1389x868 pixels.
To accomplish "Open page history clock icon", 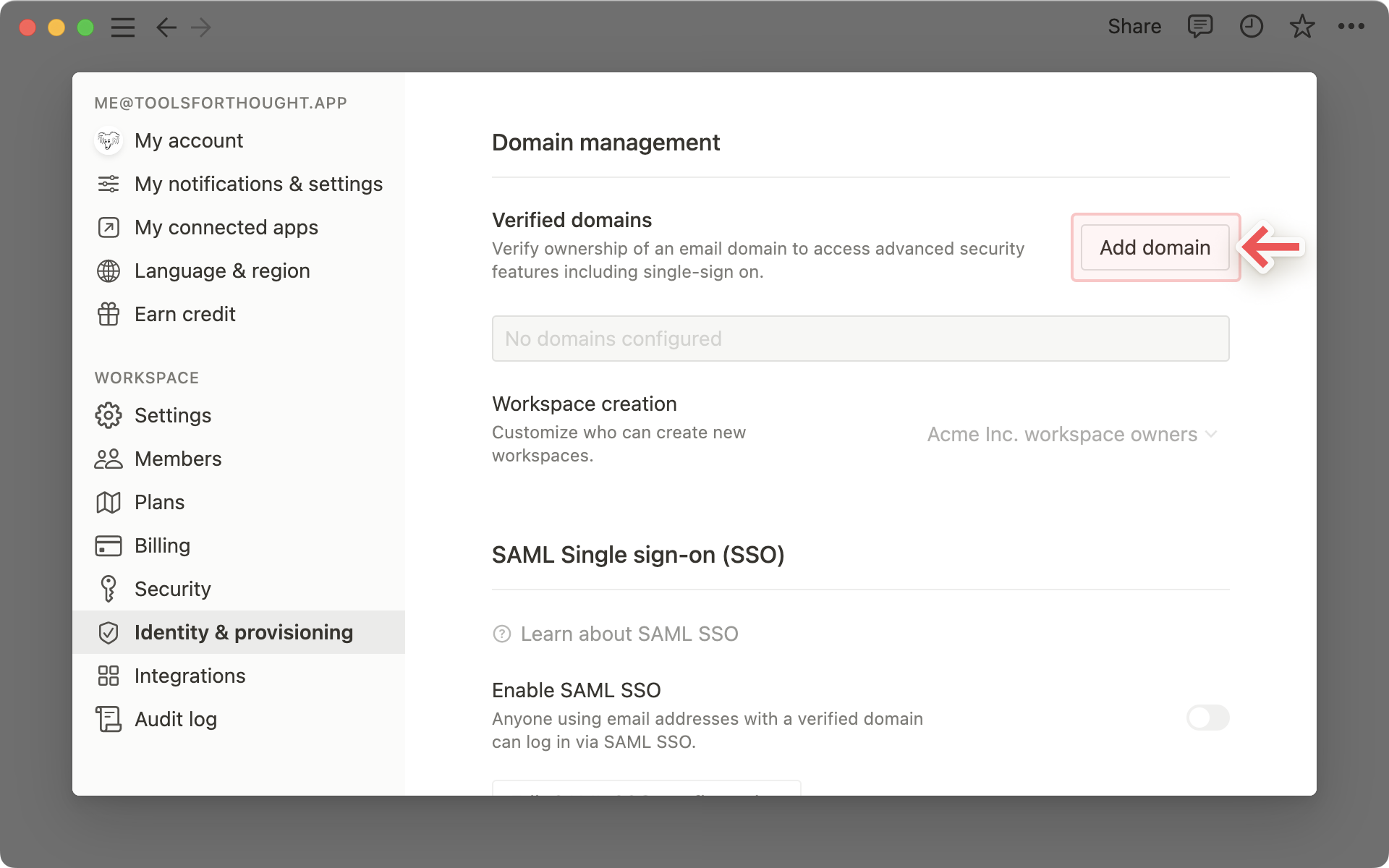I will click(1251, 27).
